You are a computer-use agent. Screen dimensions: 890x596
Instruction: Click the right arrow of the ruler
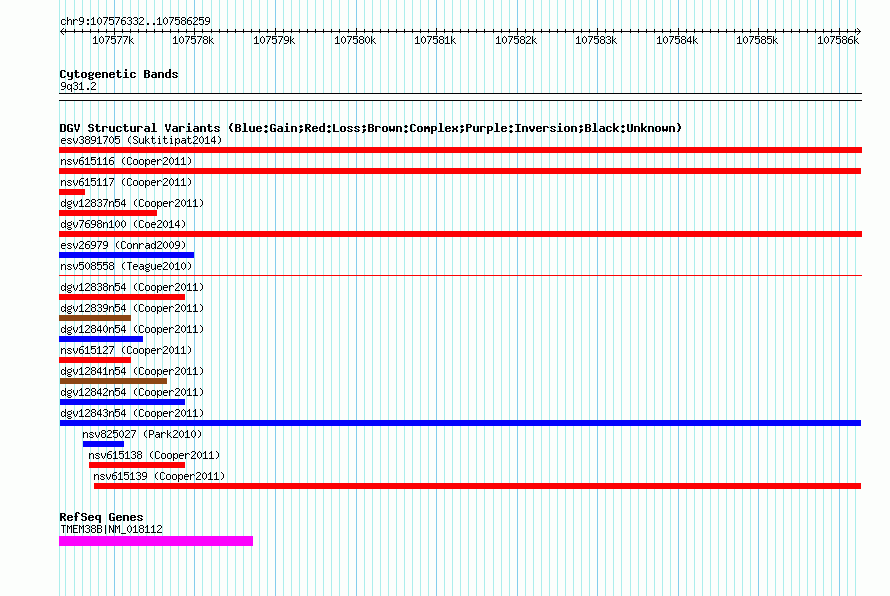pyautogui.click(x=858, y=32)
